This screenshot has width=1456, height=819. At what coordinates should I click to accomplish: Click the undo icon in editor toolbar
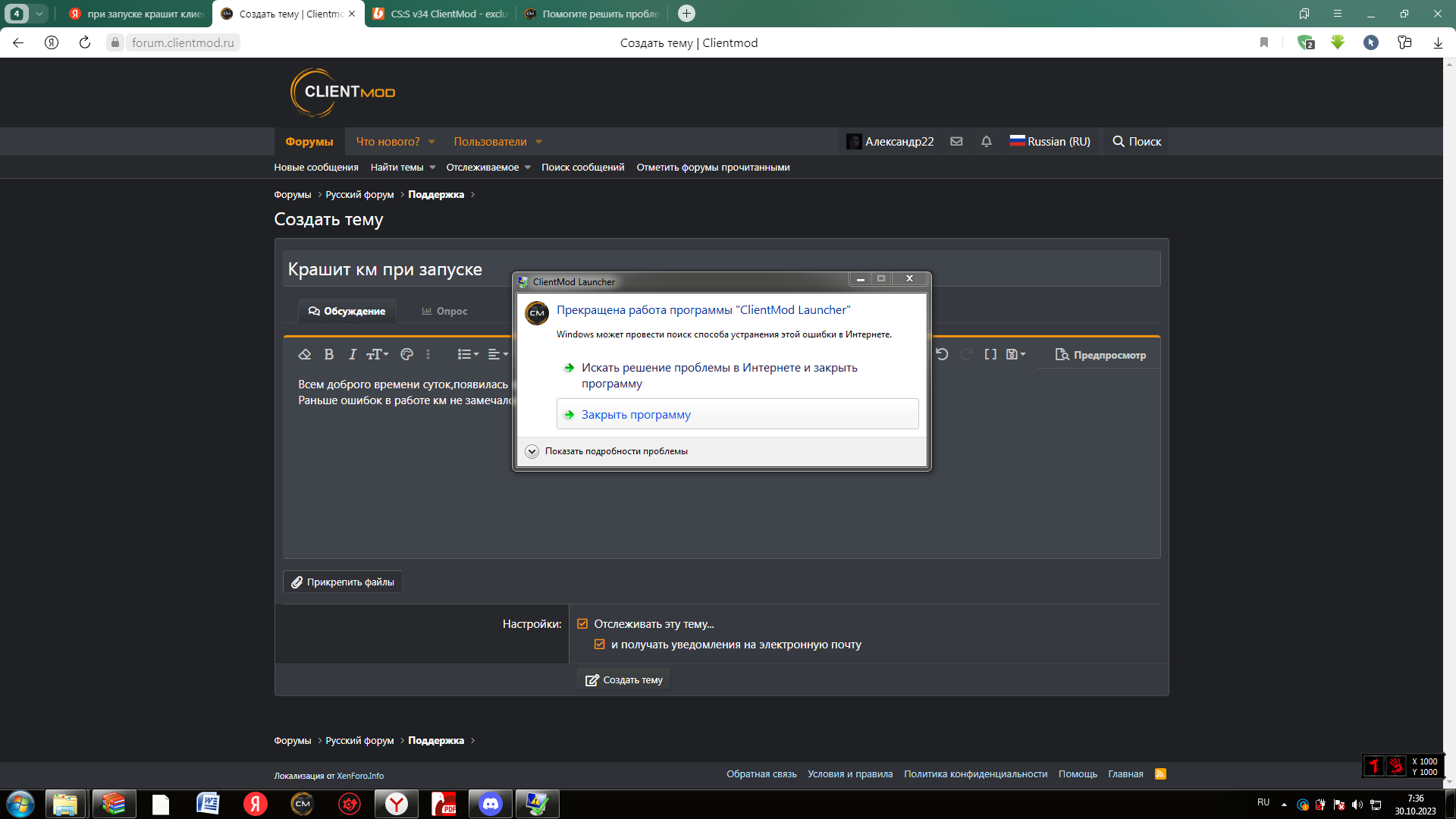[x=942, y=354]
